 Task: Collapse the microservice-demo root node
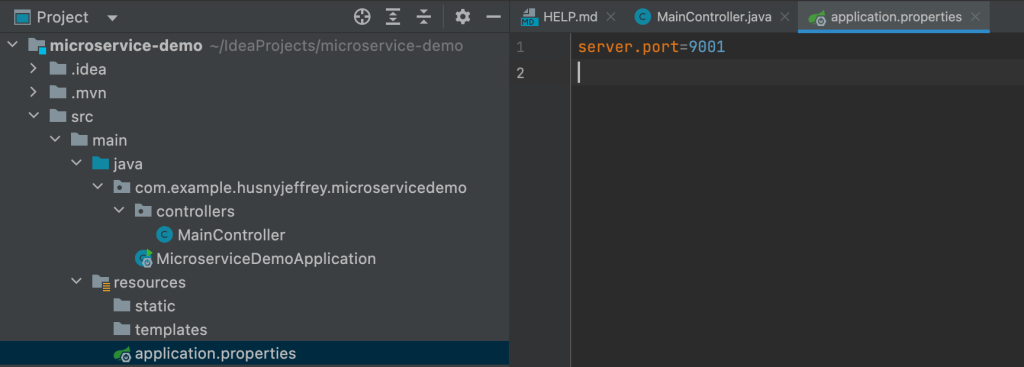tap(12, 46)
